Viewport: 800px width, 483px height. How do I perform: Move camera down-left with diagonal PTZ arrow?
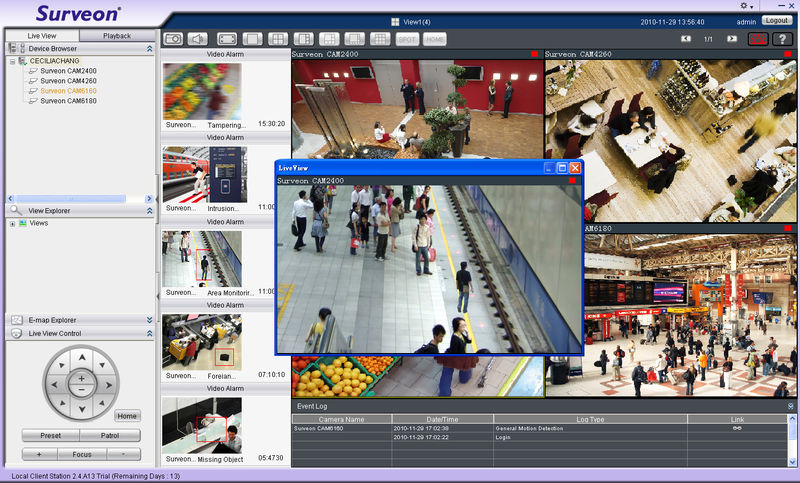(62, 403)
